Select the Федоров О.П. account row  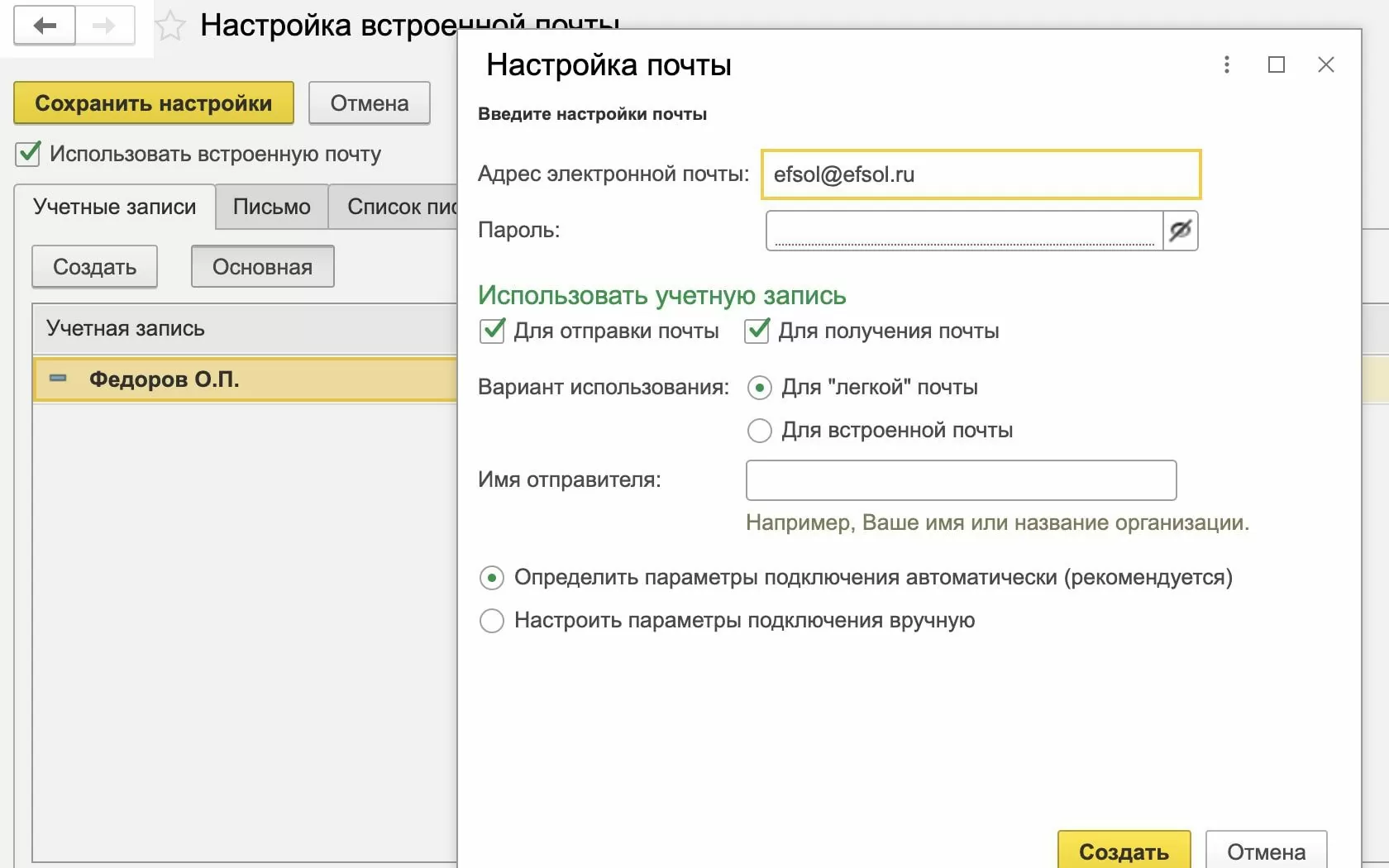(245, 379)
